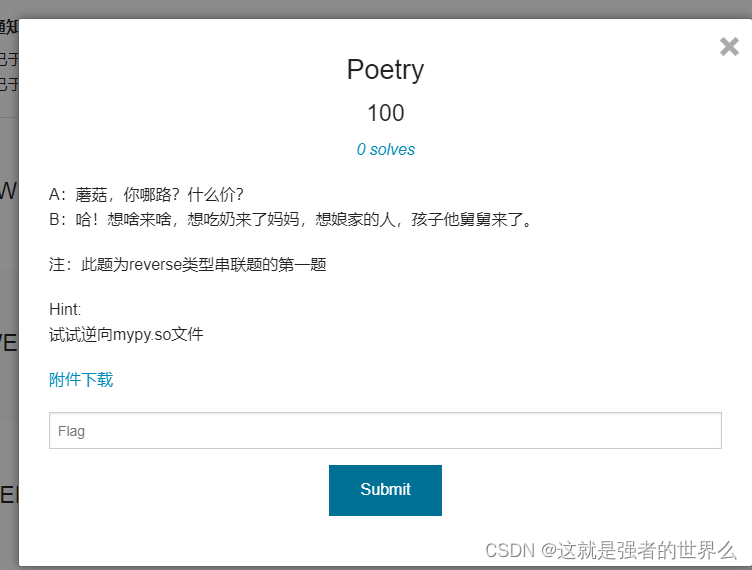Open the 0 solves link
Screen dimensions: 752x570
click(x=386, y=150)
